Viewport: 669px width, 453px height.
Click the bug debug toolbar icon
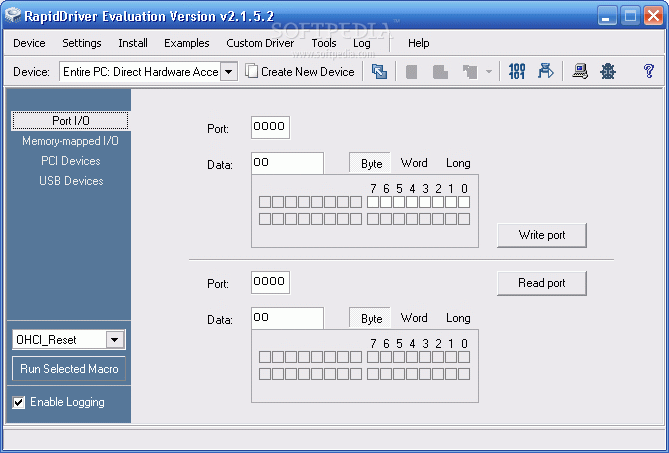(608, 71)
